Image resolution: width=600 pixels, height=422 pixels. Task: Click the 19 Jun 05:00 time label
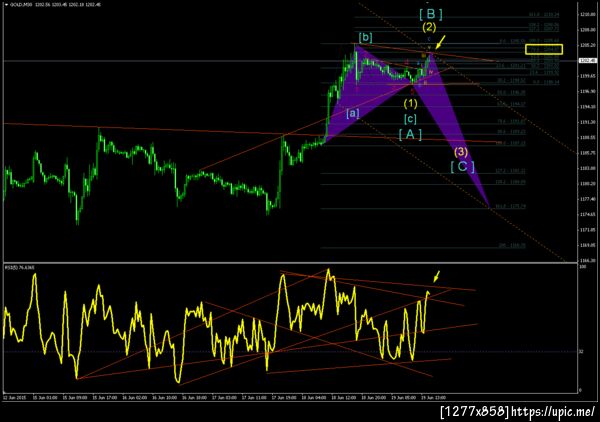[x=404, y=398]
